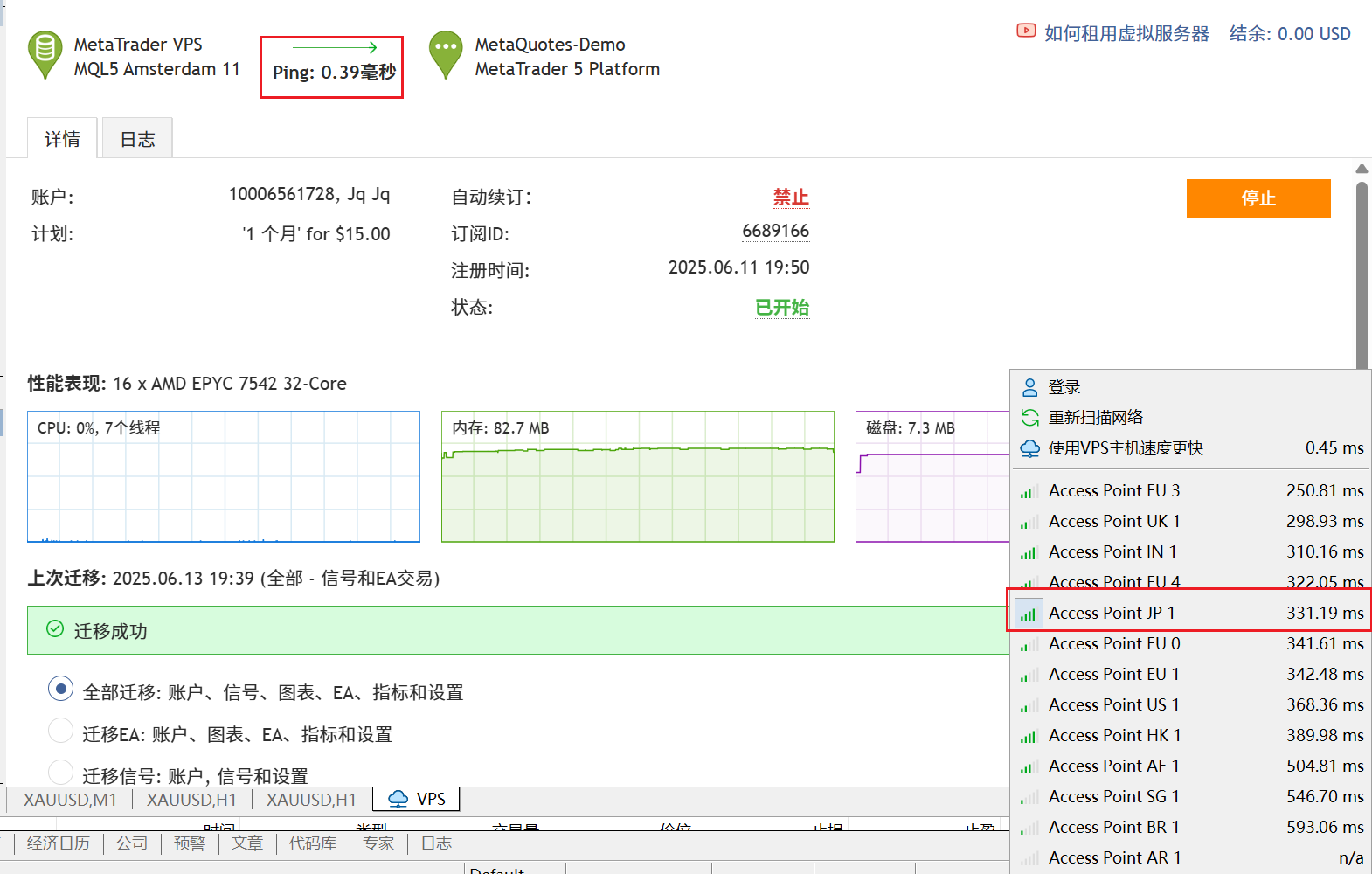This screenshot has width=1372, height=874.
Task: Click the scrollbar up arrow
Action: [x=1362, y=169]
